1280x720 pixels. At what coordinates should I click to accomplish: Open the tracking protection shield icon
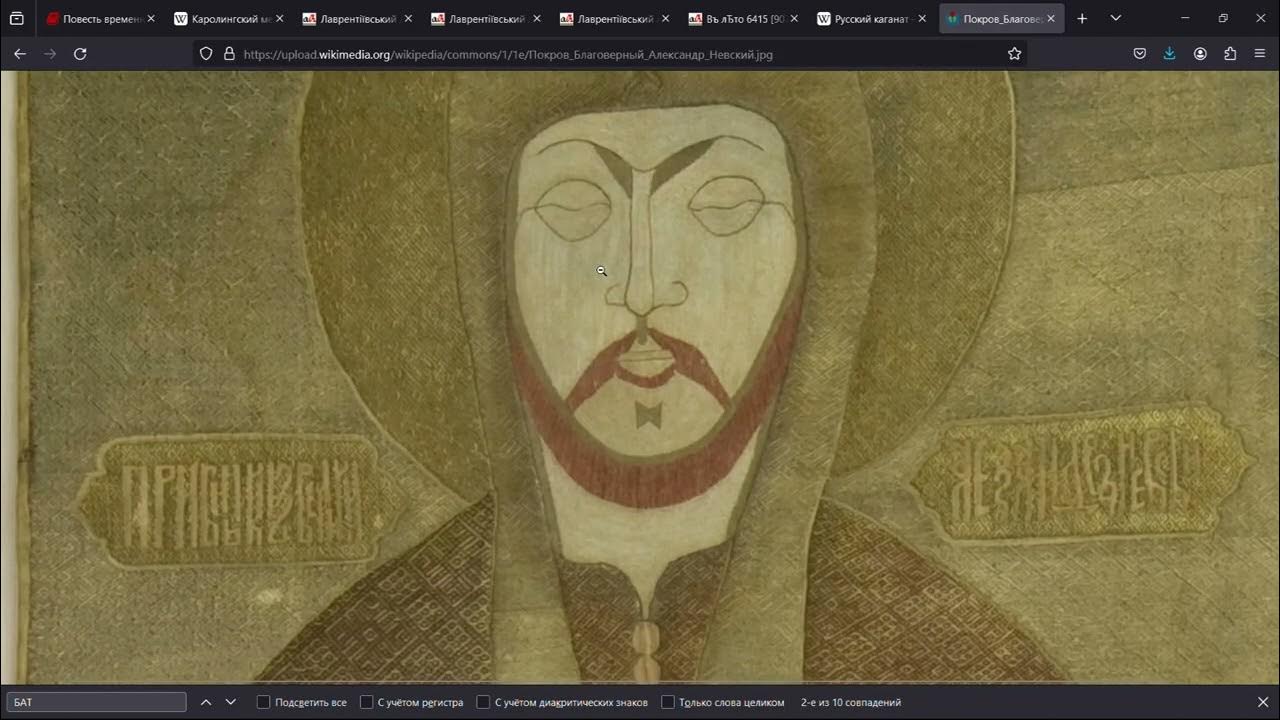[x=206, y=54]
